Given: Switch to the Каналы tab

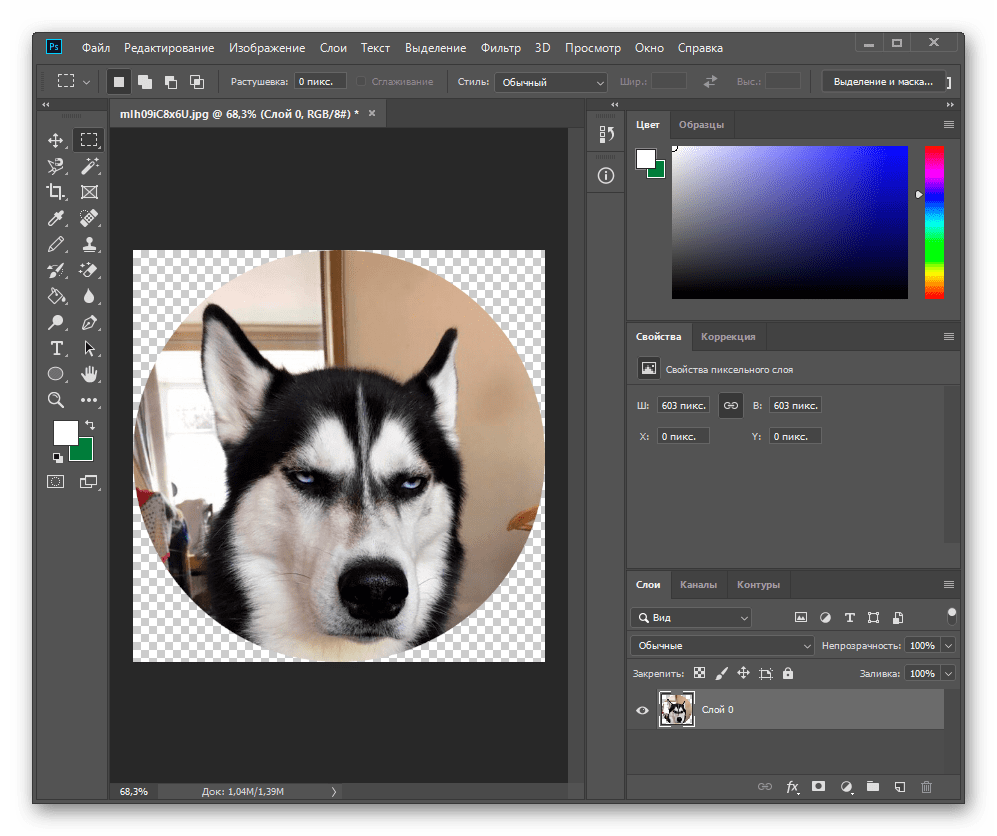Looking at the screenshot, I should pyautogui.click(x=698, y=585).
